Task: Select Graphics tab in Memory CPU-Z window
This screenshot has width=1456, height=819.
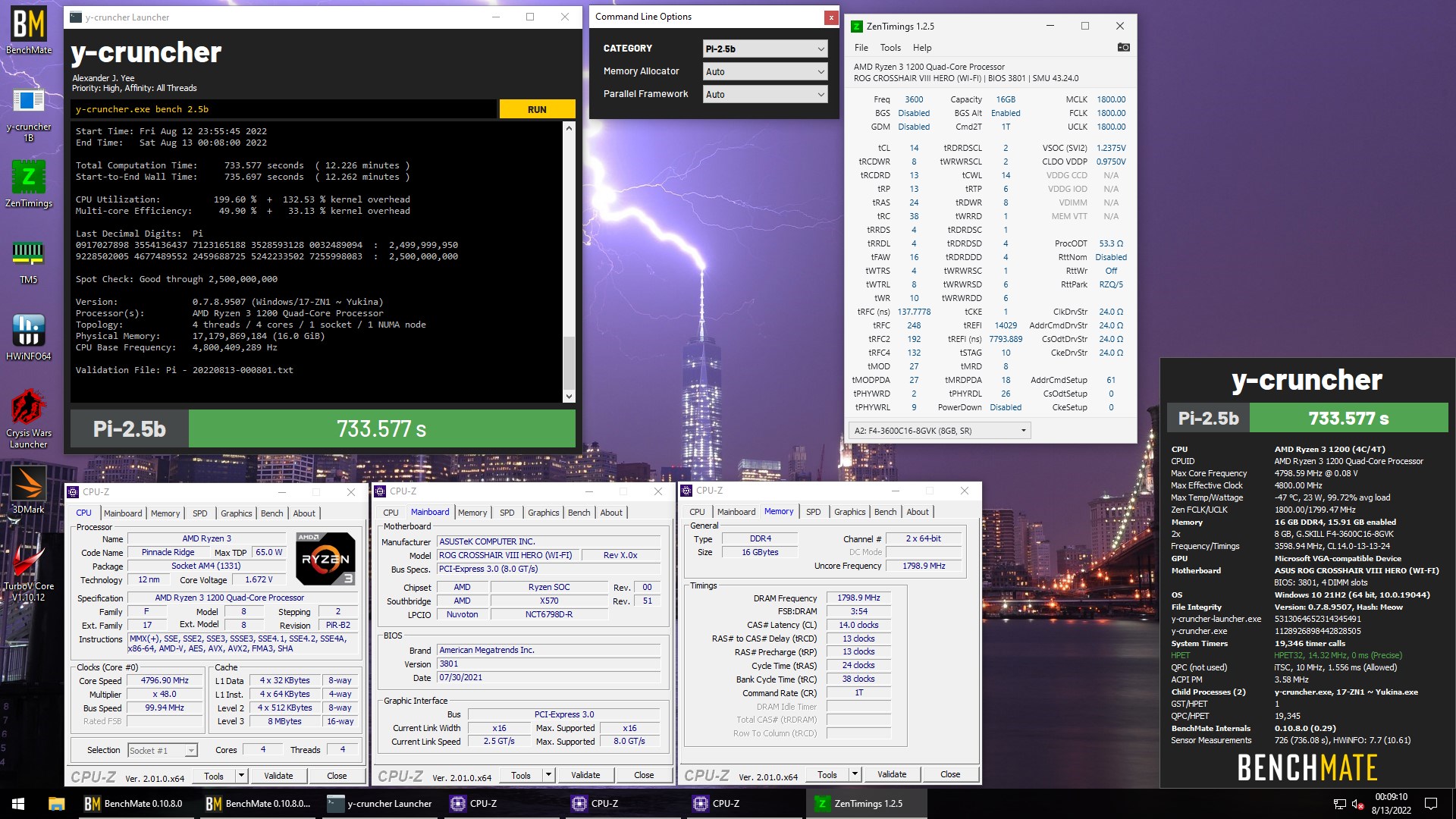Action: [849, 512]
